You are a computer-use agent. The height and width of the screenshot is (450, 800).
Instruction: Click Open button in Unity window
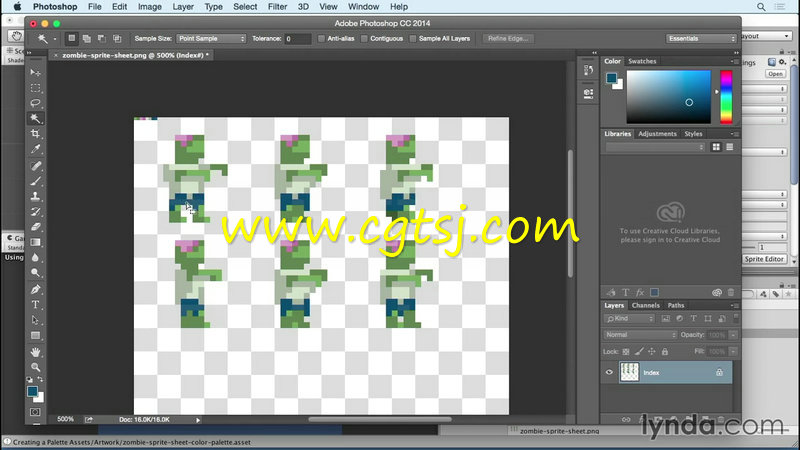pos(775,74)
